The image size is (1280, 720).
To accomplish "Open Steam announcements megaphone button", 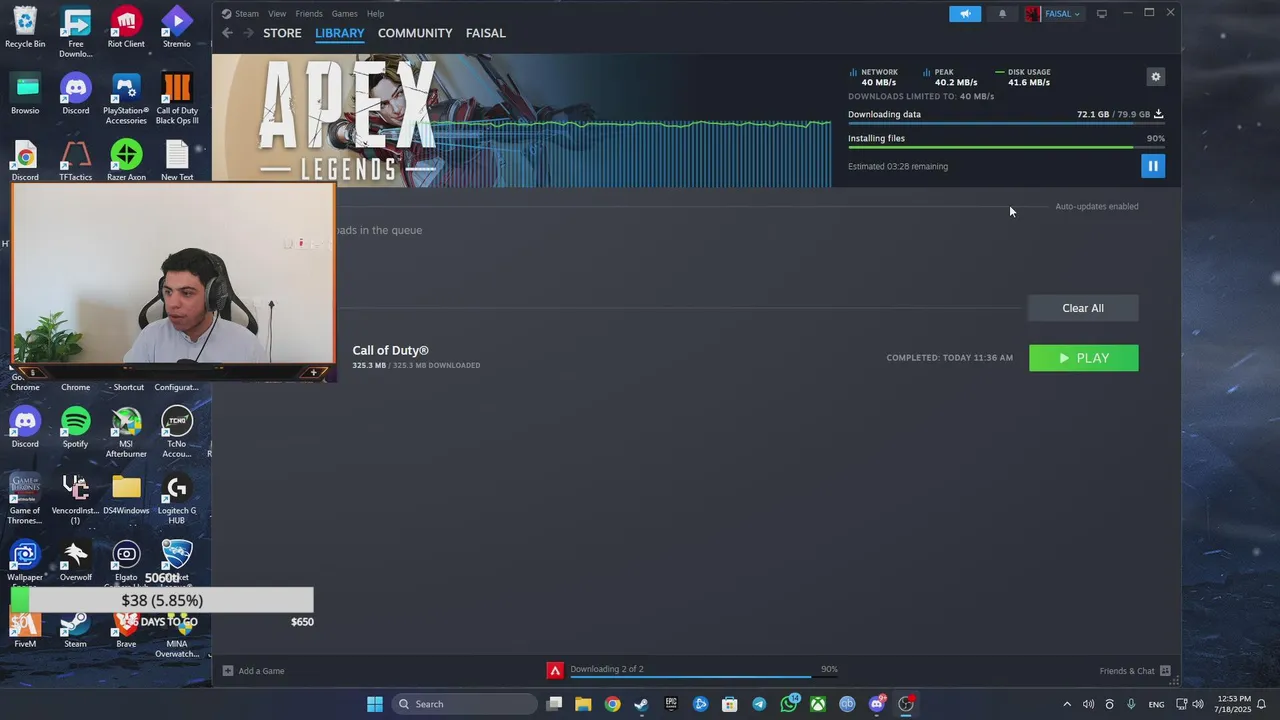I will (965, 14).
